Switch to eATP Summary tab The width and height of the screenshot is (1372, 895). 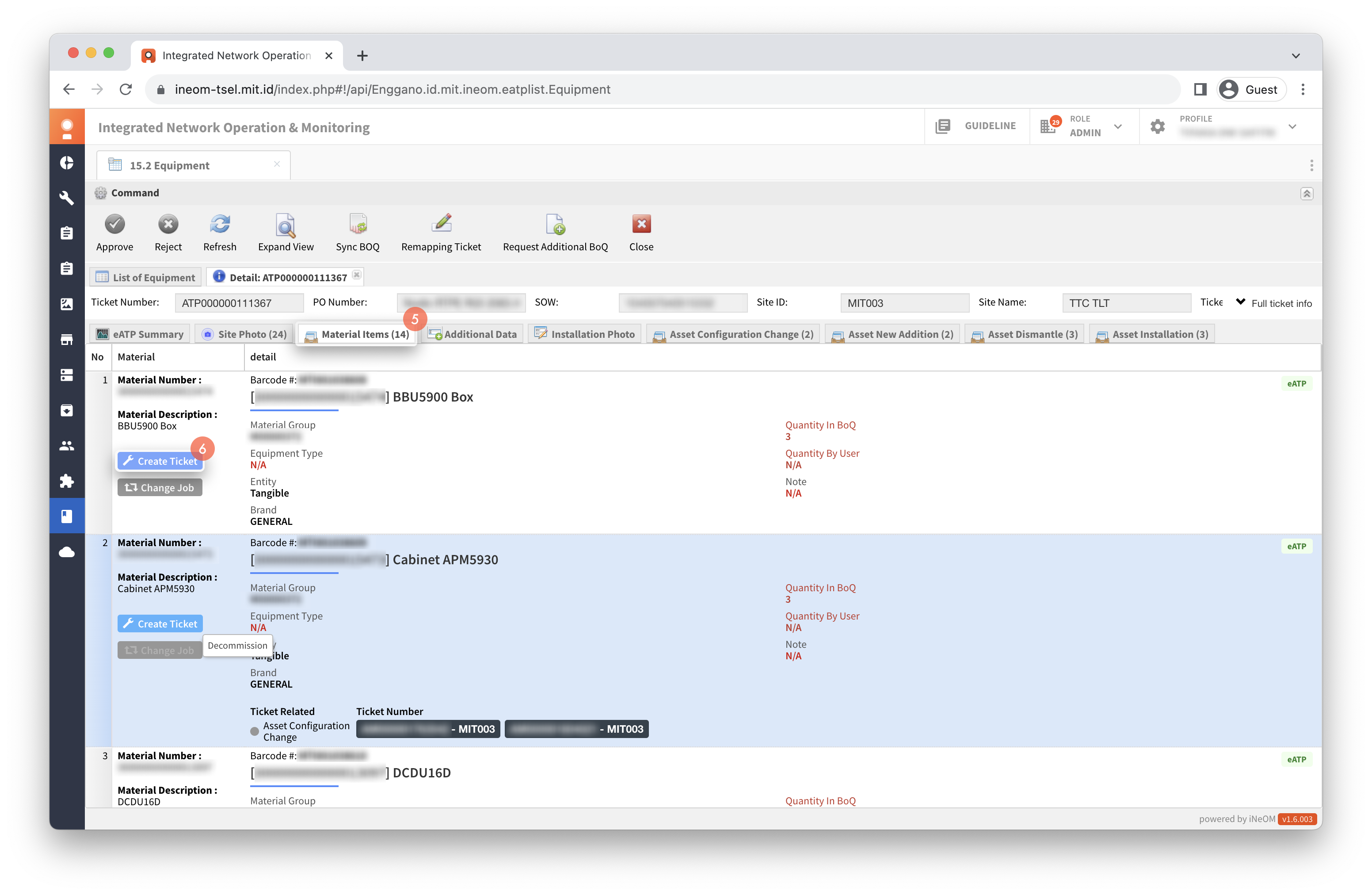(140, 334)
